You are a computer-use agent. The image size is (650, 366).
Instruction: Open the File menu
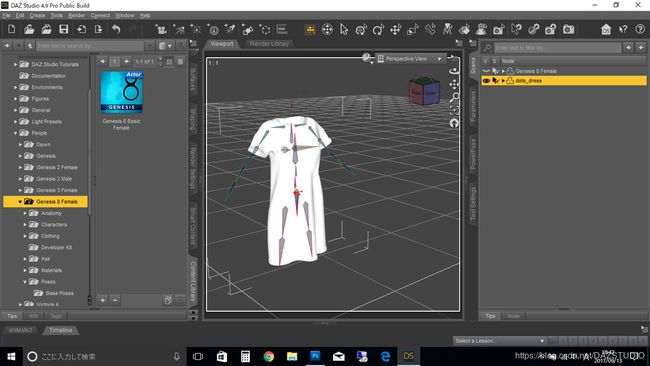pos(6,15)
